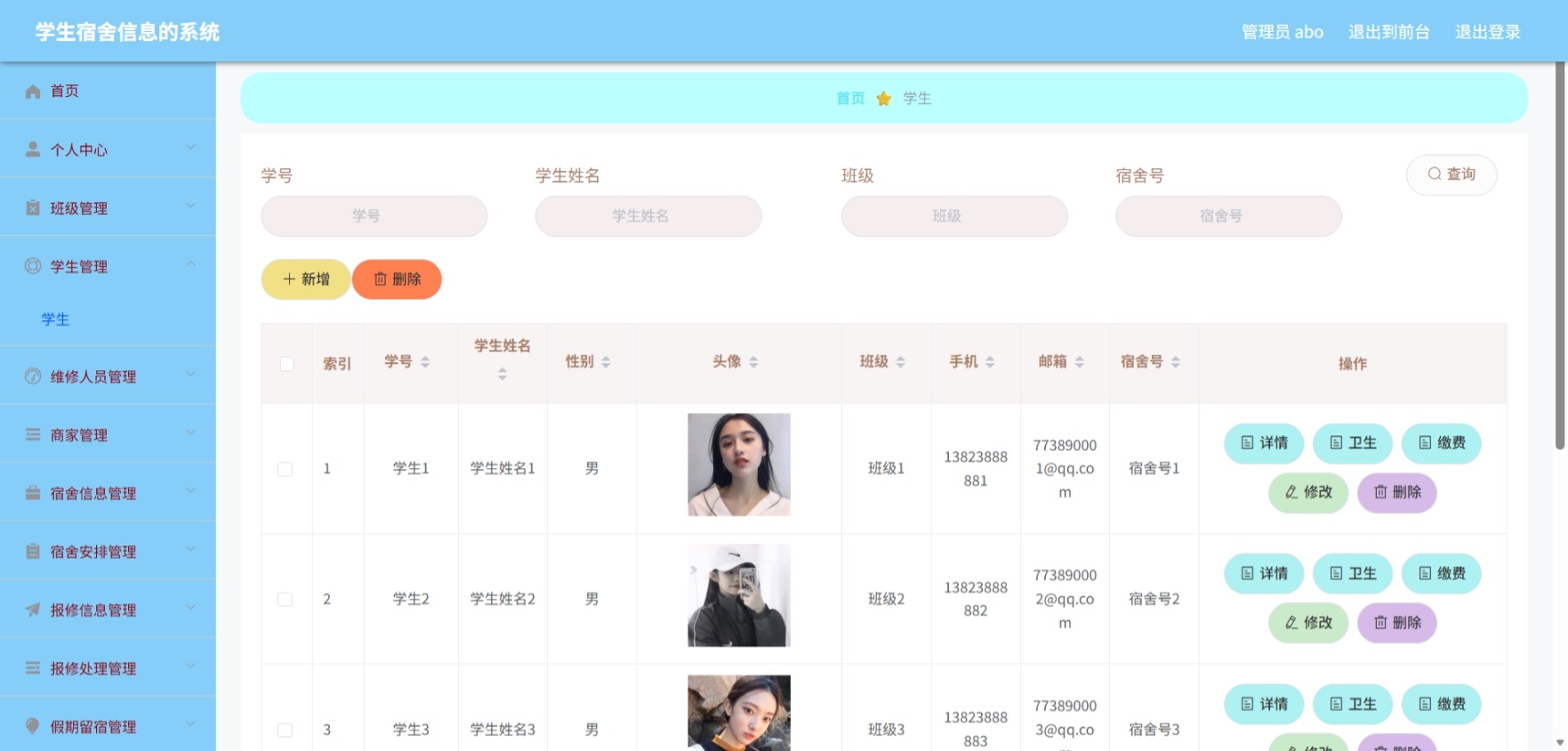Click the briefcase icon next to 宿舍信息管理

click(33, 493)
